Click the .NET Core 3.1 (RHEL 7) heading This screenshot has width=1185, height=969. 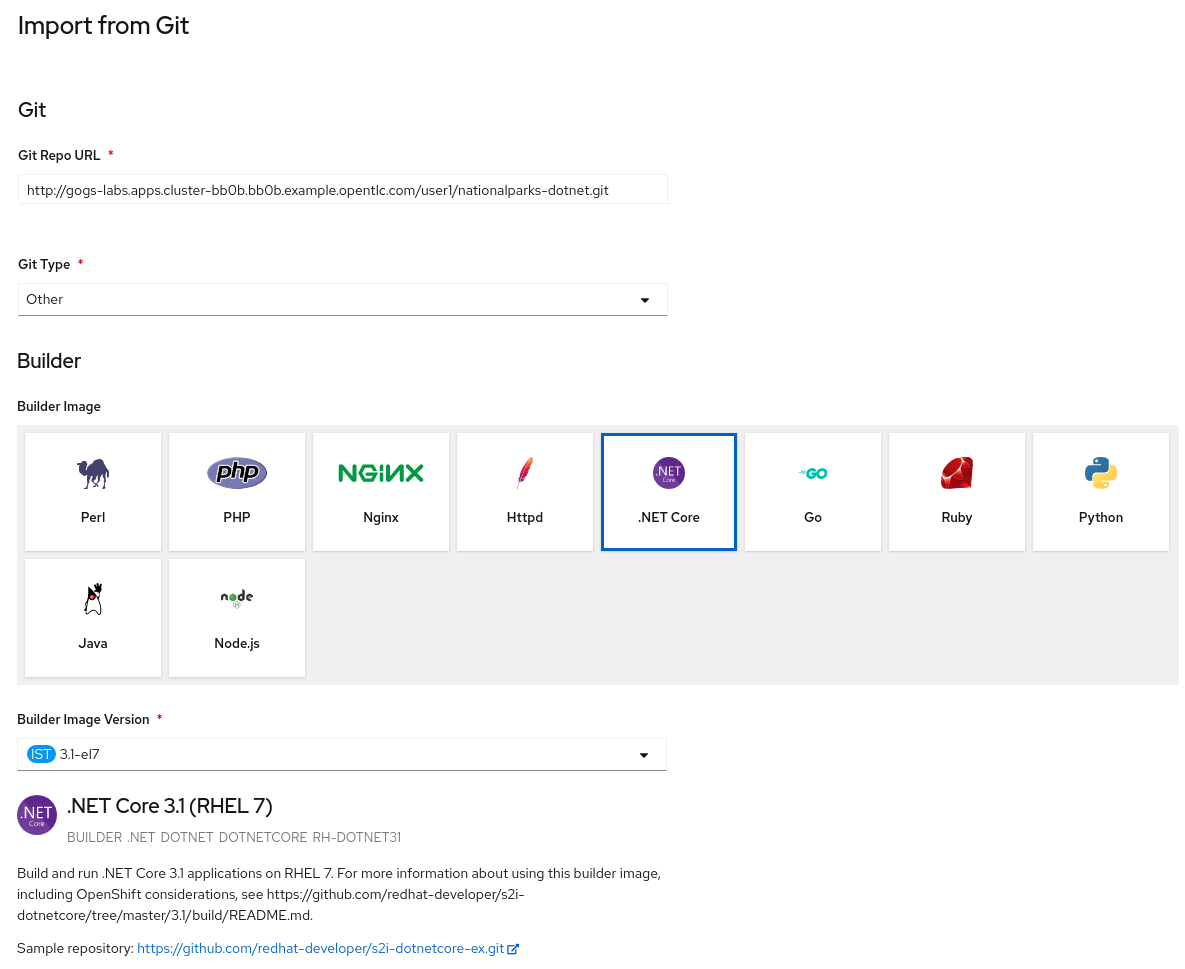170,806
